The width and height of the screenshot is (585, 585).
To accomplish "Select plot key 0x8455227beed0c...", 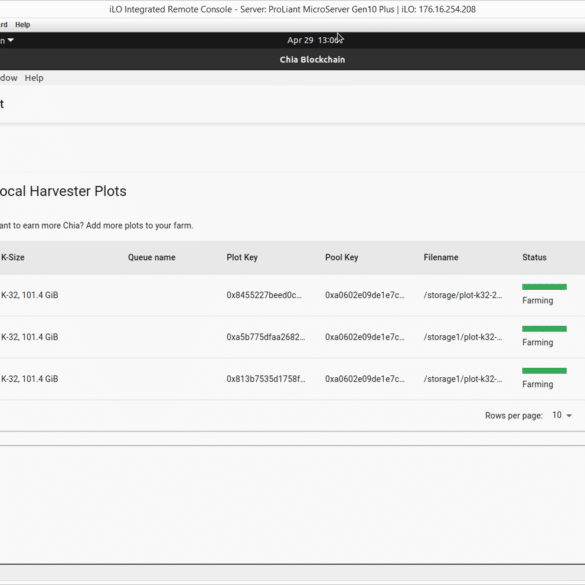I will click(x=264, y=295).
